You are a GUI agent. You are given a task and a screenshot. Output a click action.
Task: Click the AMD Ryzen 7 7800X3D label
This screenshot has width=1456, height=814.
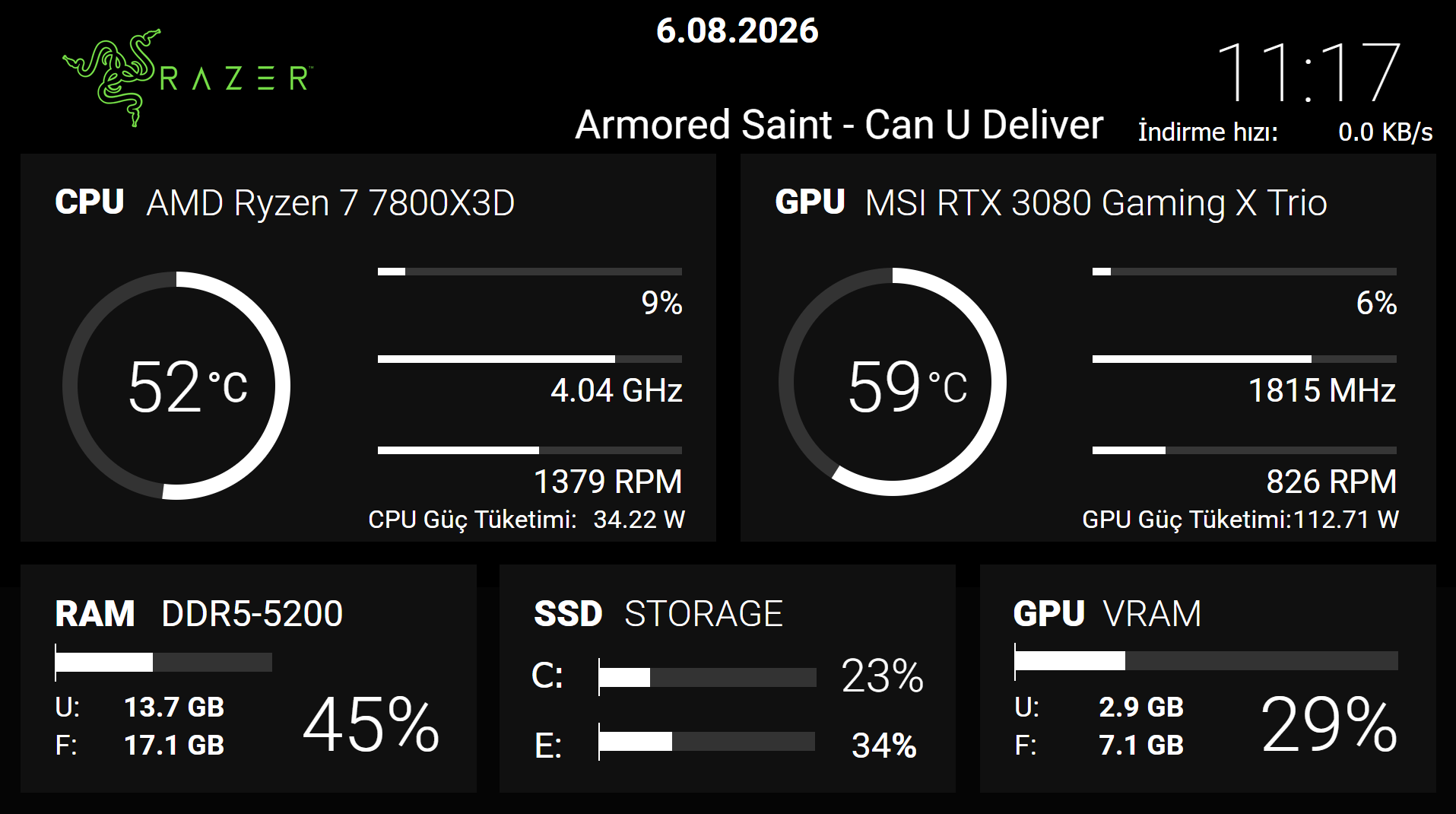331,203
